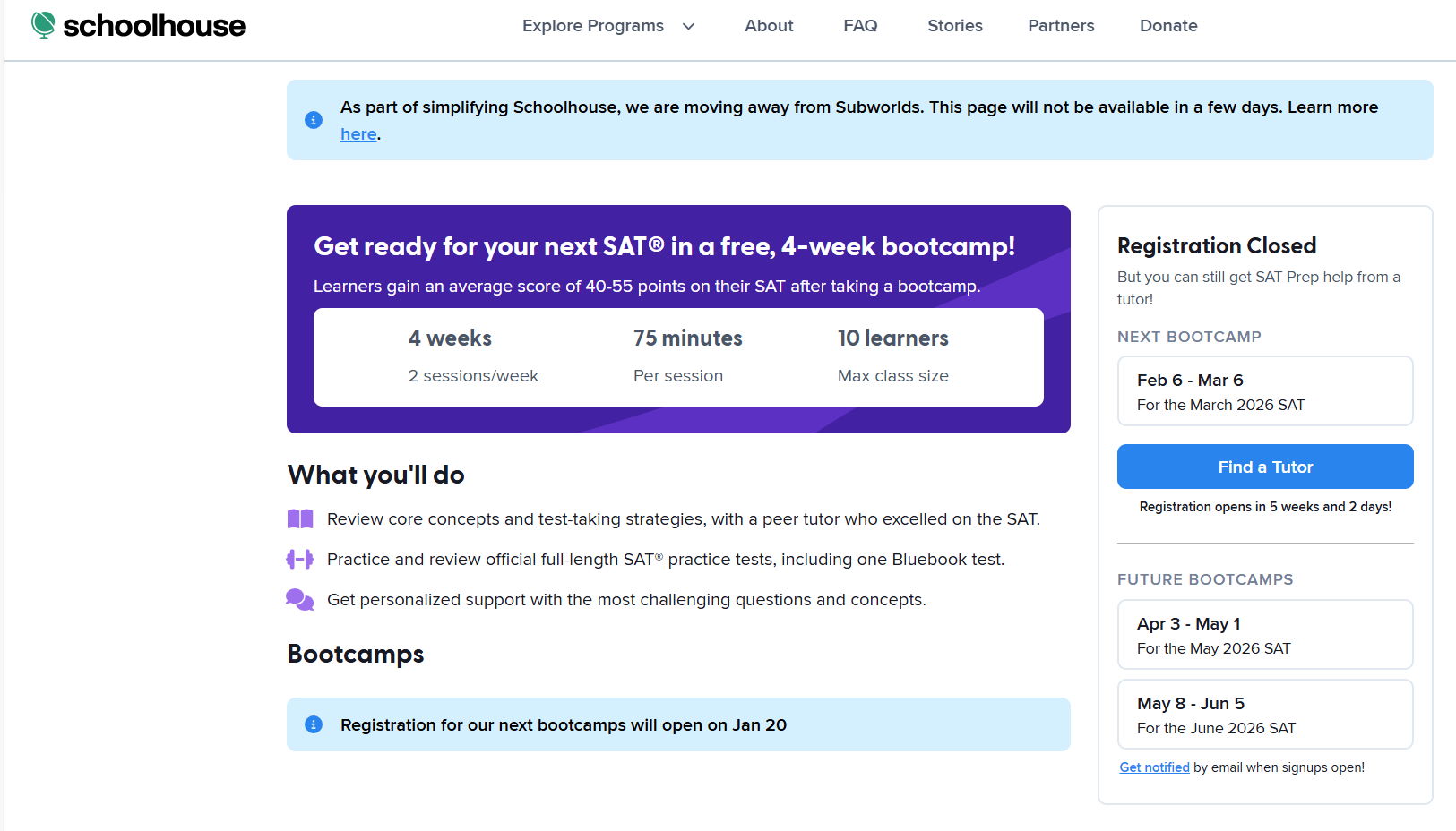The width and height of the screenshot is (1456, 831).
Task: Click the schoolhouse wordmark
Action: 154,26
